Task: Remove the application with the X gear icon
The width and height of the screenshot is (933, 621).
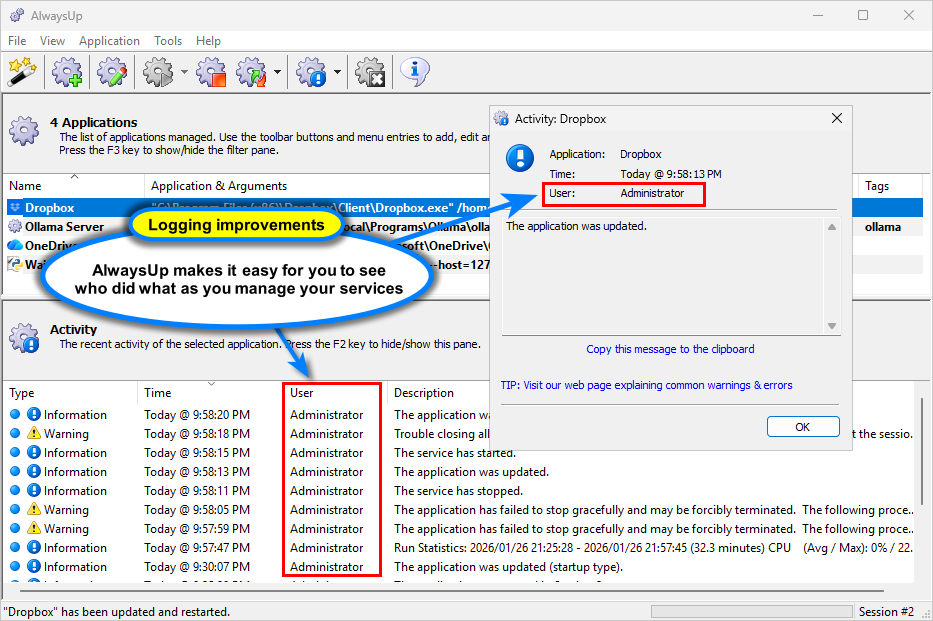Action: click(370, 72)
